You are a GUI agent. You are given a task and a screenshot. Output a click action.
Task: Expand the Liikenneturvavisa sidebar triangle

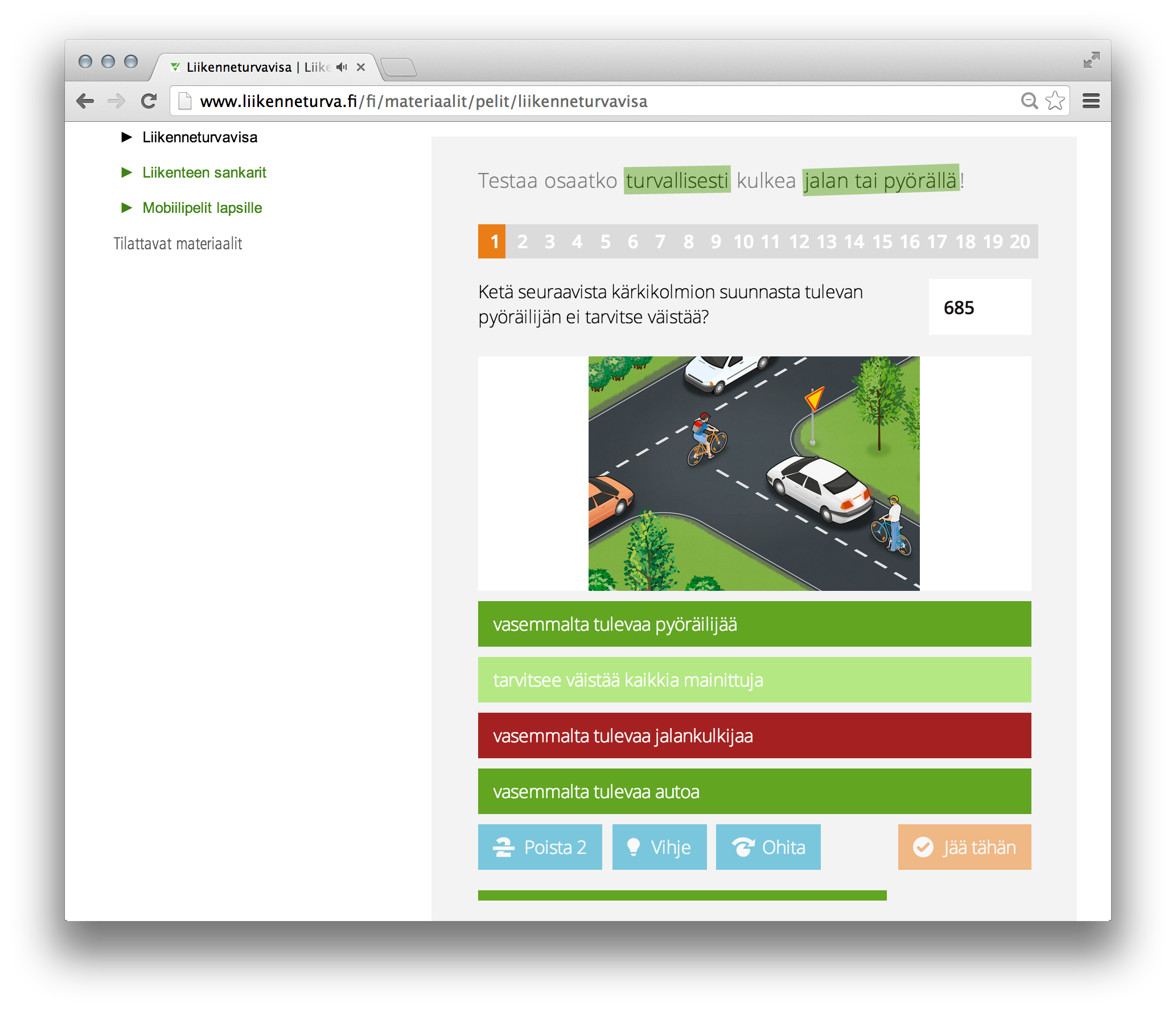126,137
